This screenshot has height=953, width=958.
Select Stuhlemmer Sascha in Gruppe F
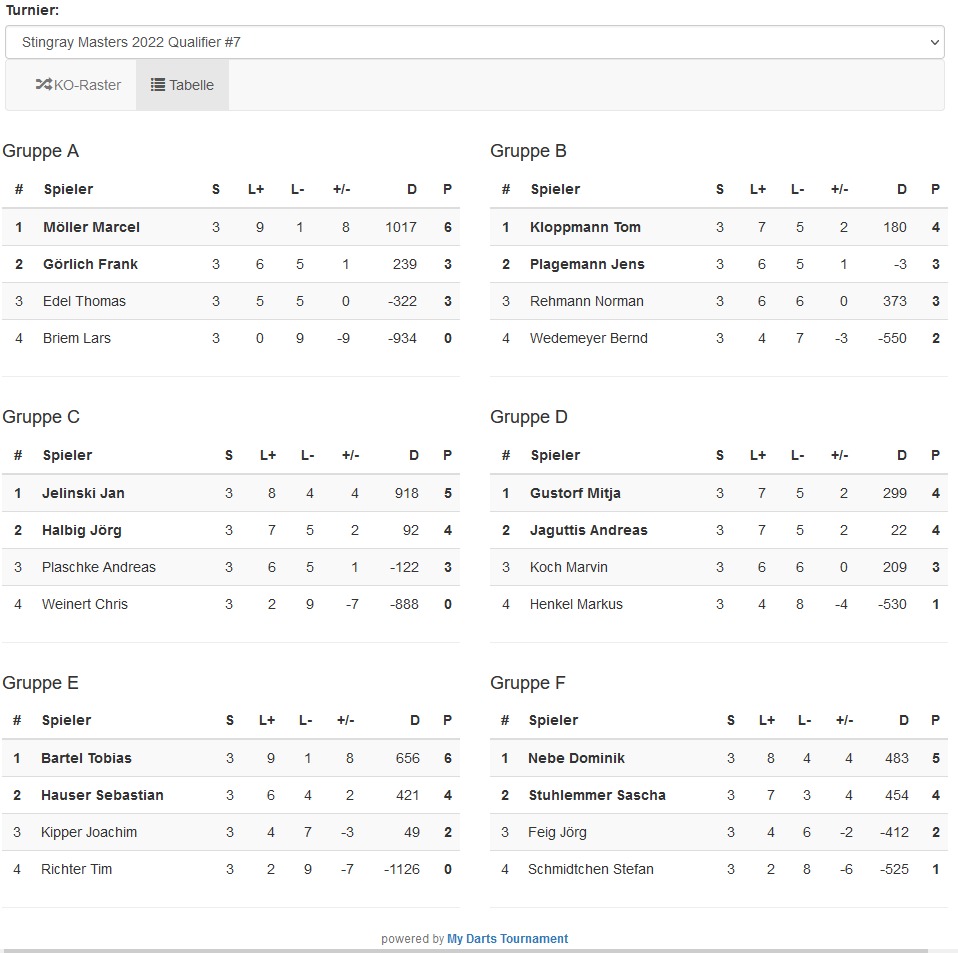click(597, 795)
